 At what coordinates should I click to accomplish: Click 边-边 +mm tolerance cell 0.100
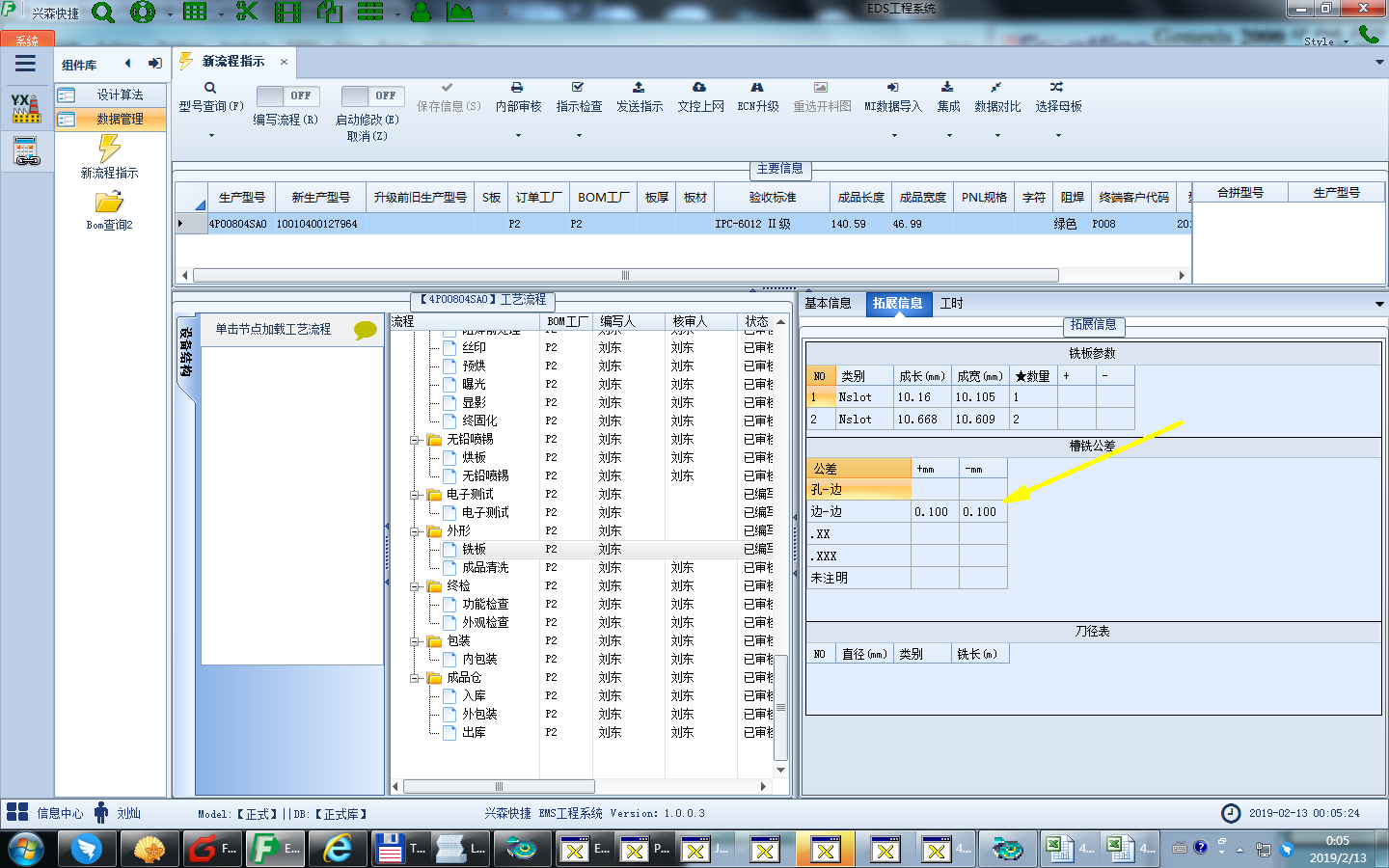[x=935, y=512]
